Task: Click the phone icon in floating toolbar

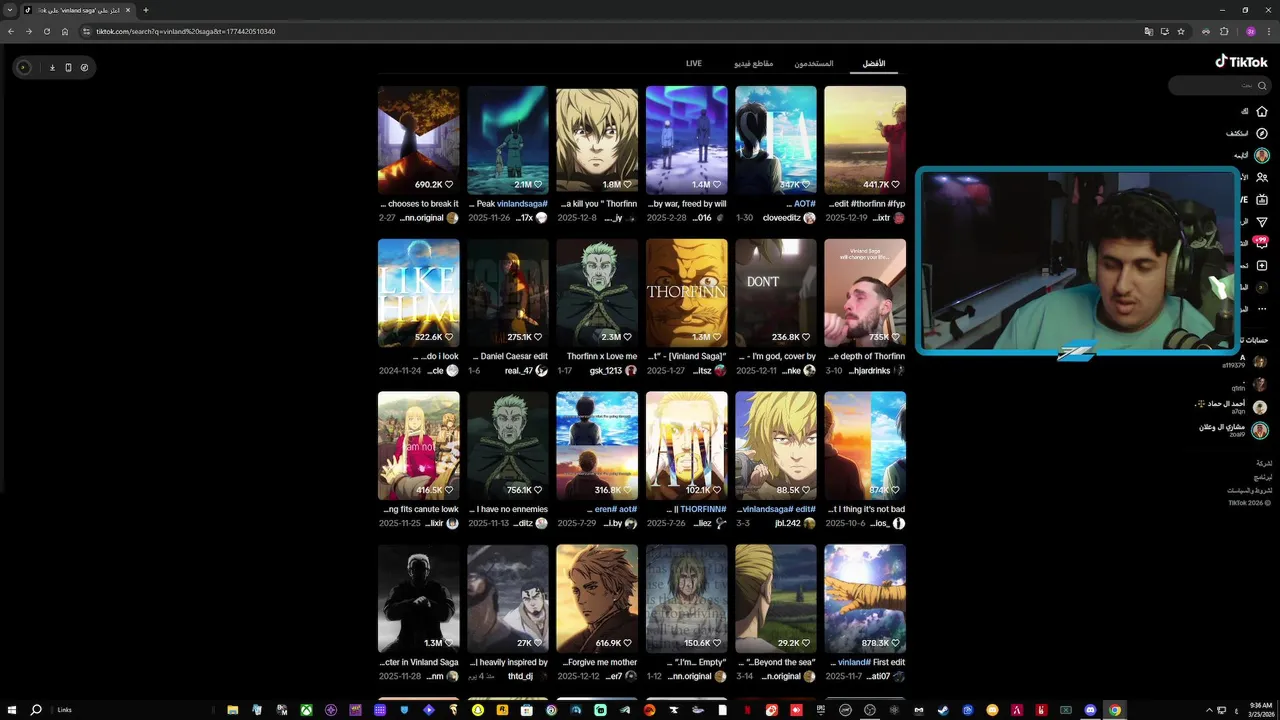Action: click(x=68, y=67)
